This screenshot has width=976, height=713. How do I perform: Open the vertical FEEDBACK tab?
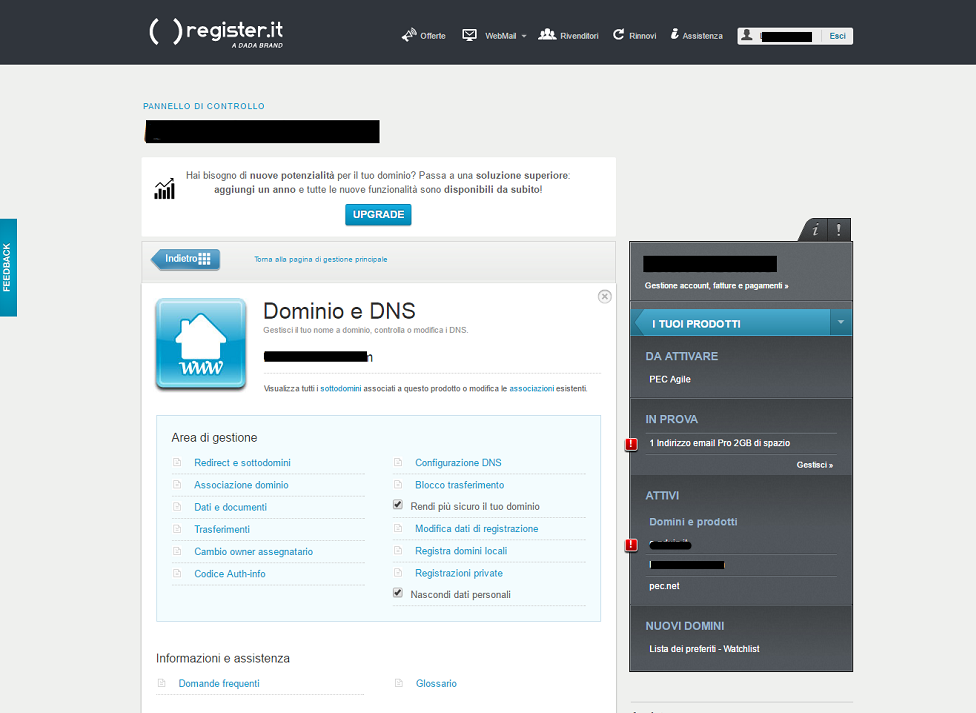coord(9,267)
